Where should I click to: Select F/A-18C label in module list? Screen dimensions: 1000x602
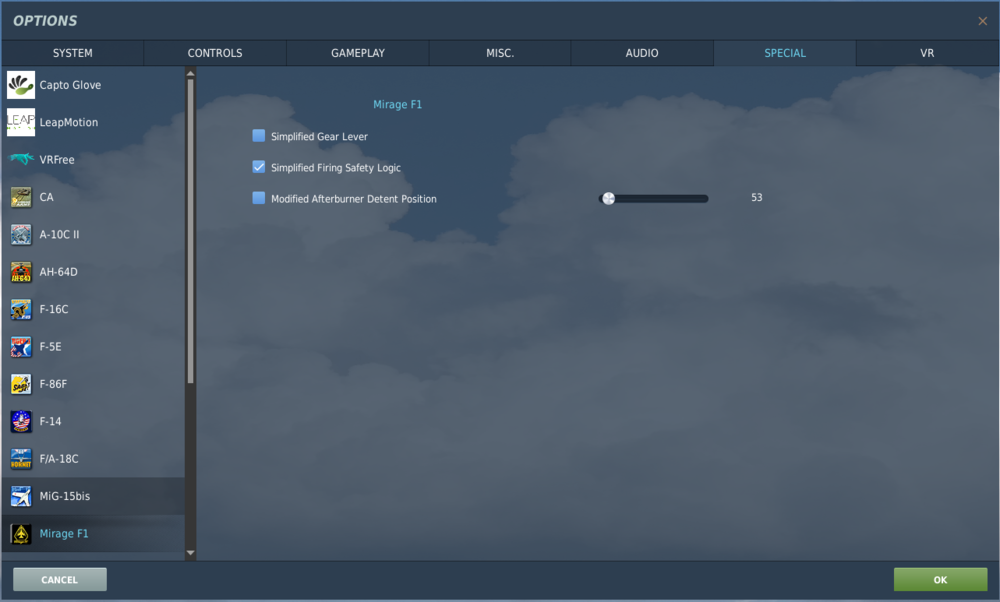[59, 459]
